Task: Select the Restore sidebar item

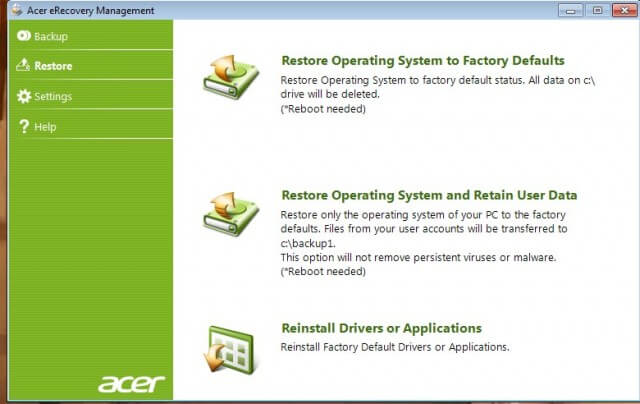Action: pyautogui.click(x=91, y=65)
